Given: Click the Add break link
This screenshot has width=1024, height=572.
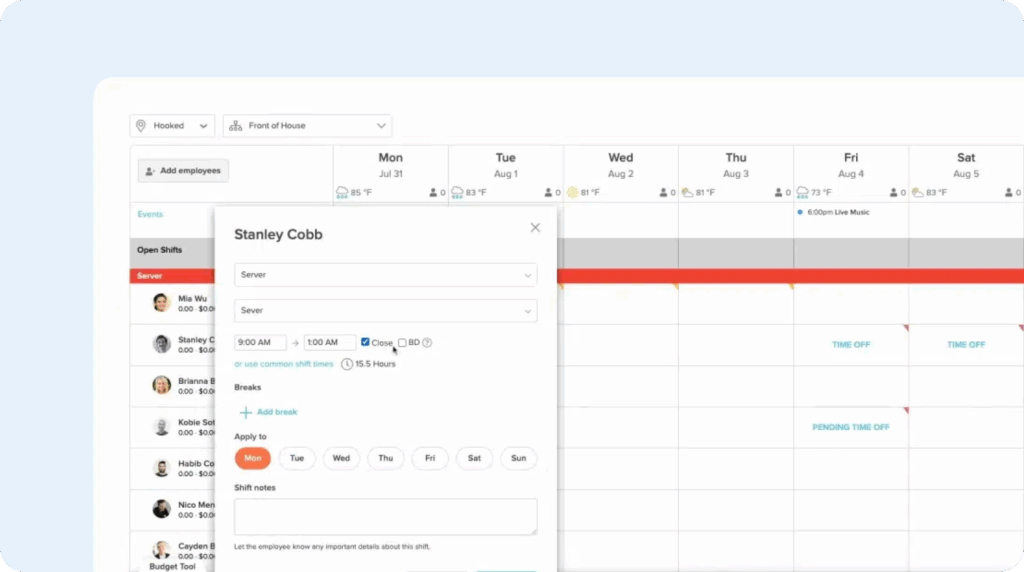Looking at the screenshot, I should (x=277, y=412).
